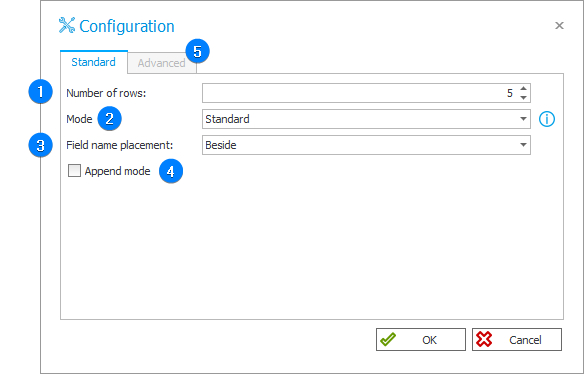
Task: Click the 'Configuration' title text
Action: point(127,26)
